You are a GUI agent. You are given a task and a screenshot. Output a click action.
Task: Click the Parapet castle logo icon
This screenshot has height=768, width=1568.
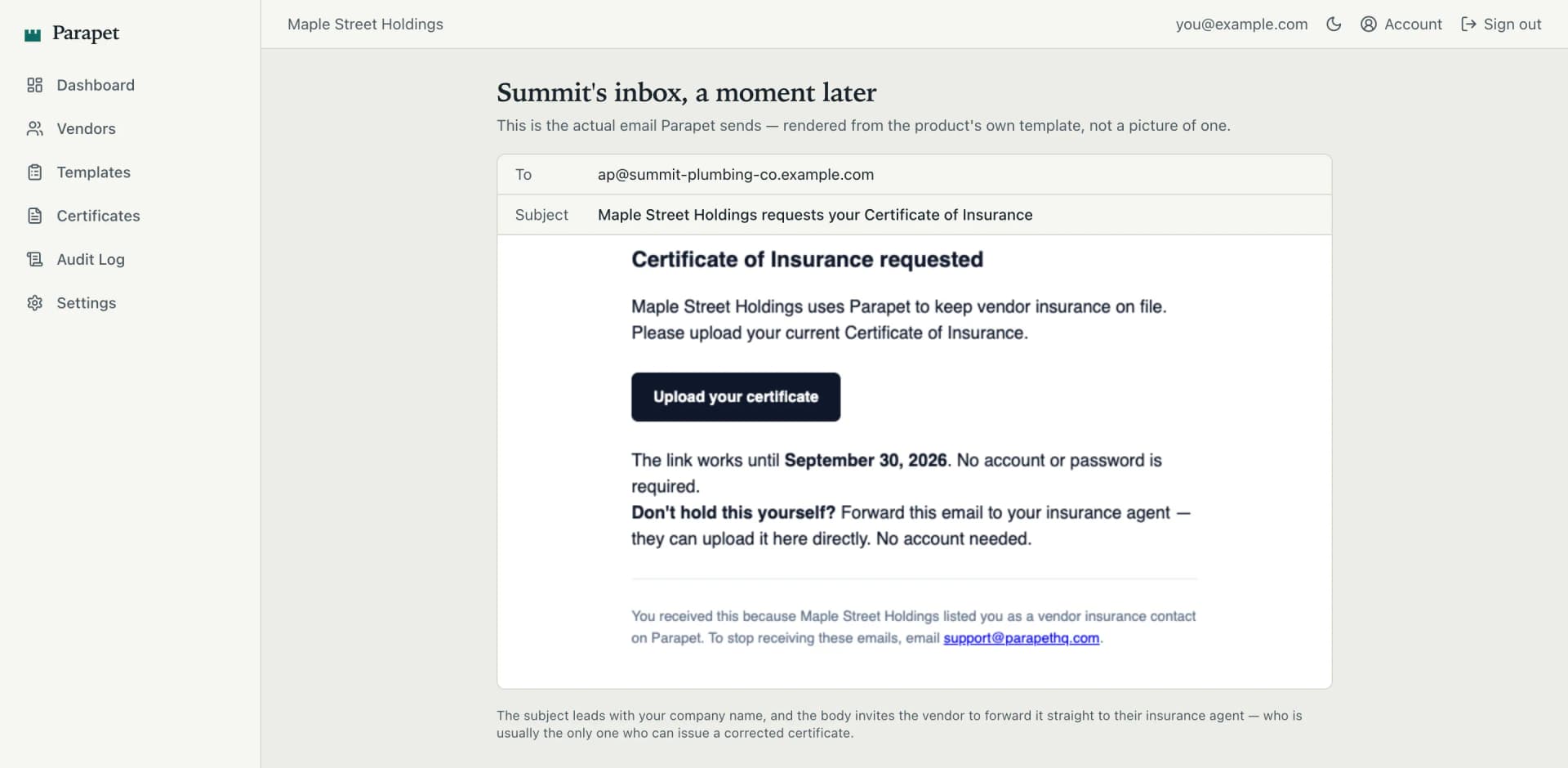33,34
